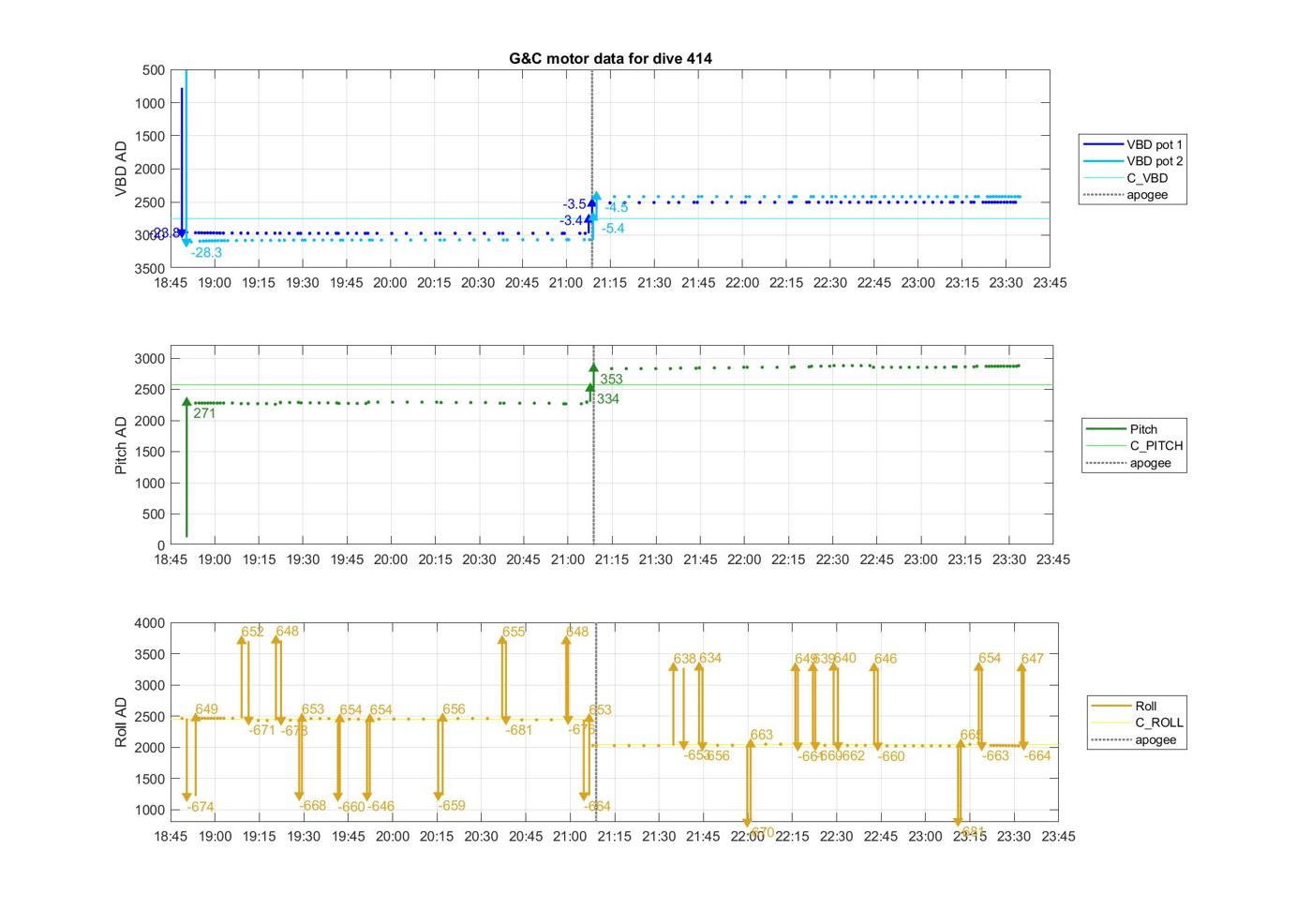Screen dimensions: 1312x924
Task: Click the "655" roll label
Action: [x=514, y=633]
